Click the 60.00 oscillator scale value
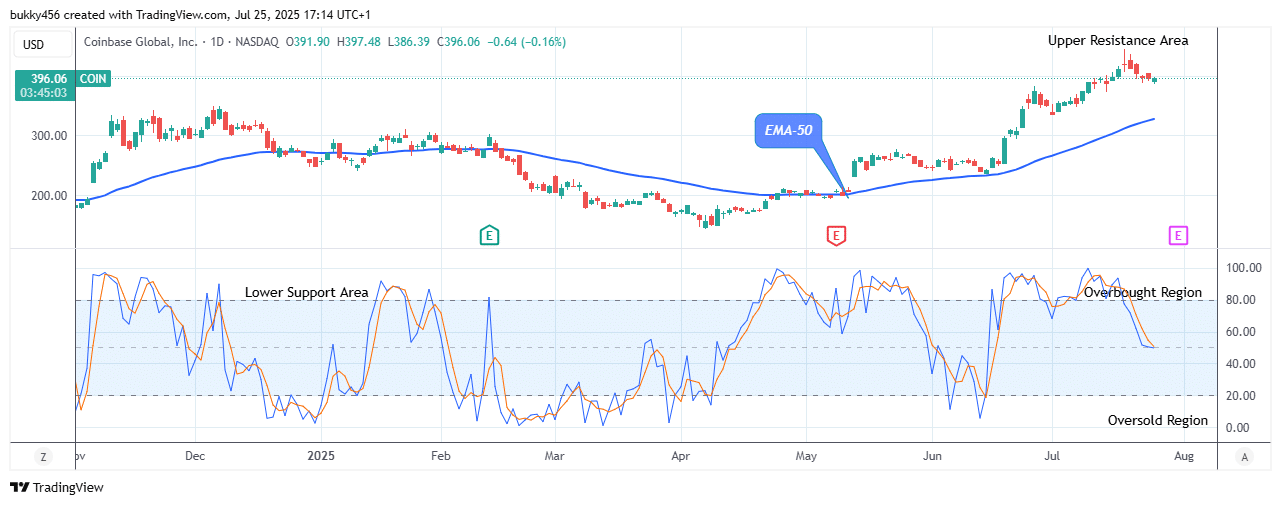Image resolution: width=1281 pixels, height=505 pixels. click(x=1243, y=332)
